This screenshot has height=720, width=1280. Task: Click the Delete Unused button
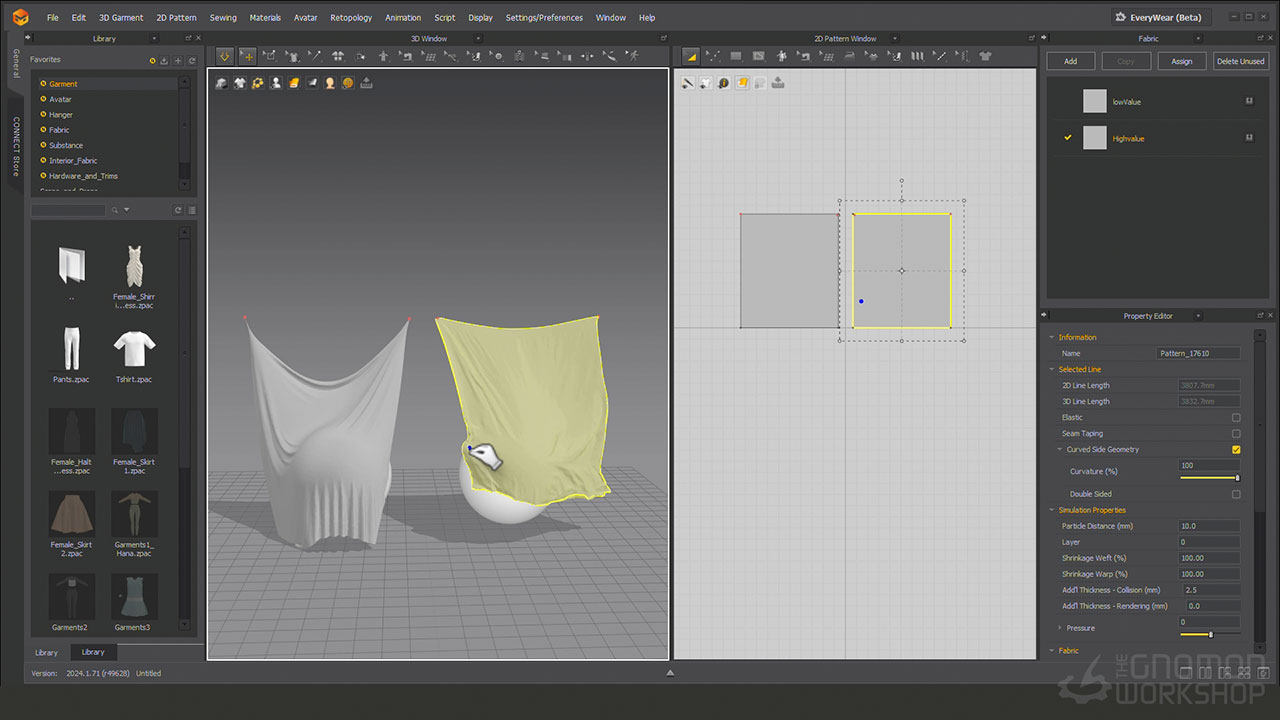(x=1240, y=61)
